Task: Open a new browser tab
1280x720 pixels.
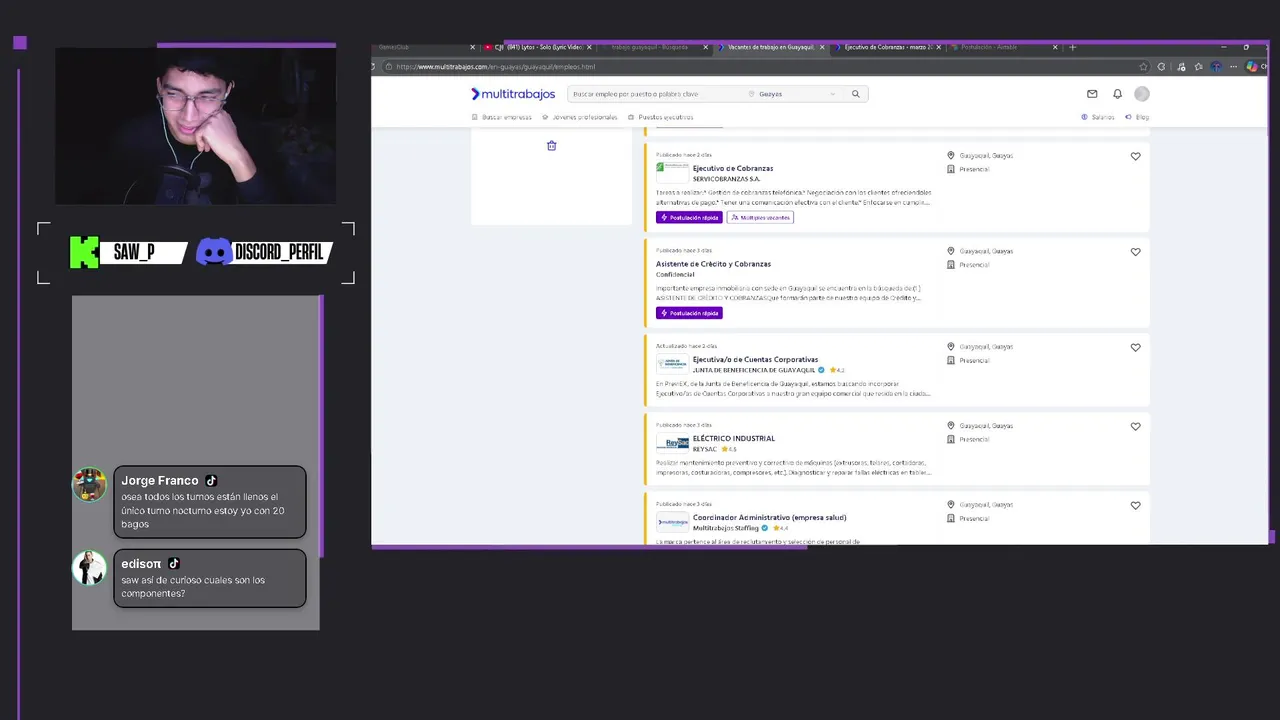Action: coord(1073,47)
